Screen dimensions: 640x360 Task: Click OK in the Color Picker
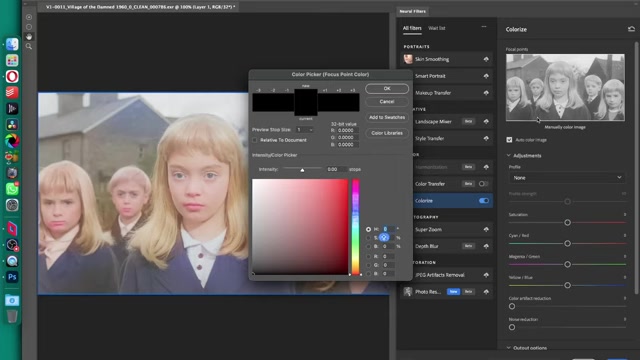tap(387, 89)
